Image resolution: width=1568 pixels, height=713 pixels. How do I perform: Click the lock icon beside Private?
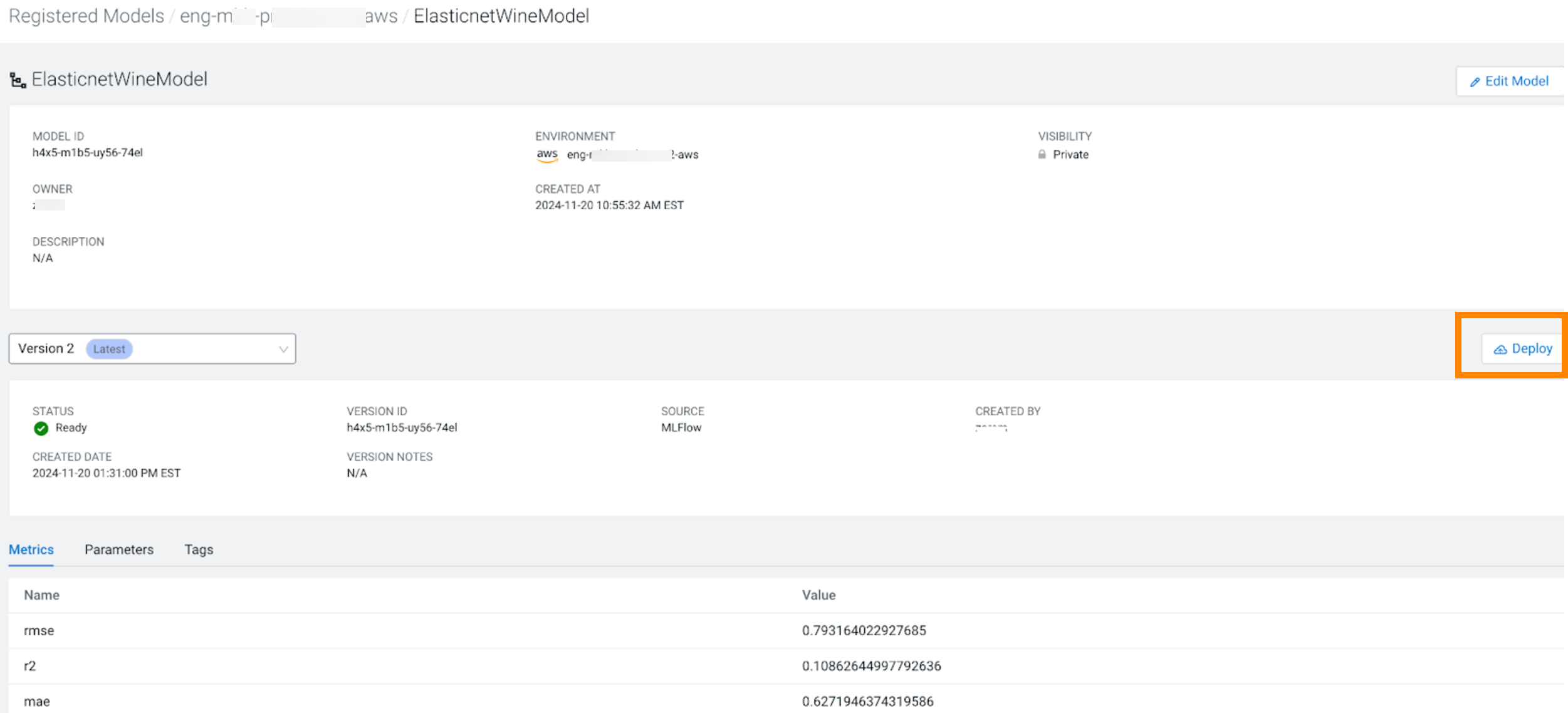point(1042,155)
